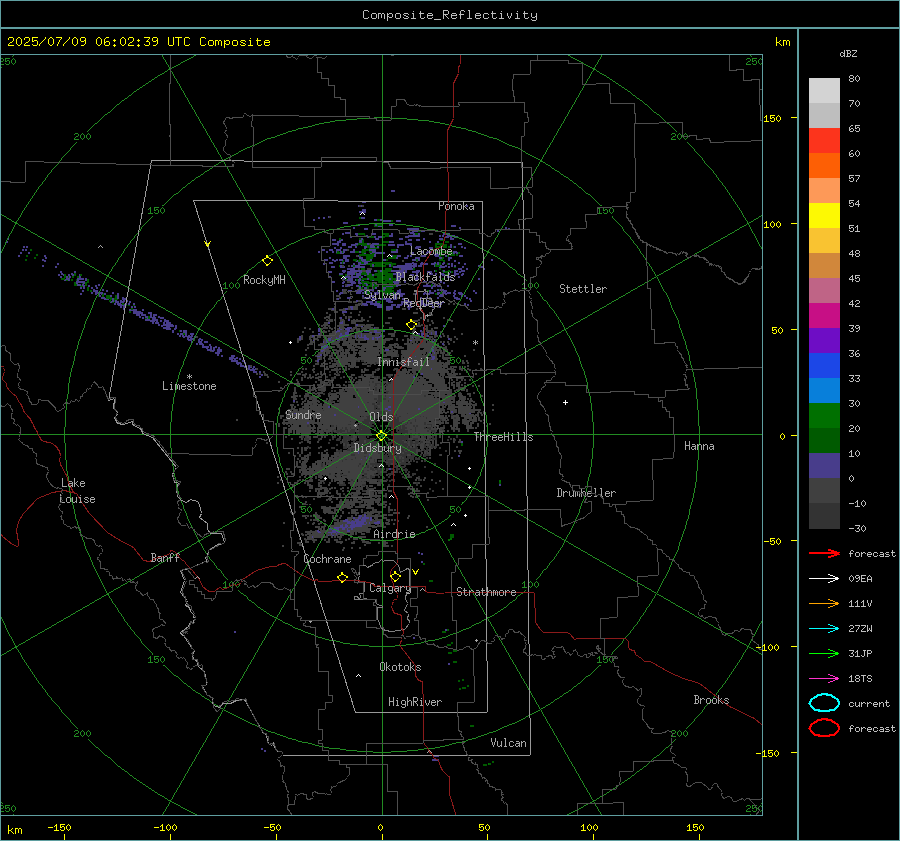The height and width of the screenshot is (841, 900).
Task: Pick the Cochrane label
Action: coord(327,559)
